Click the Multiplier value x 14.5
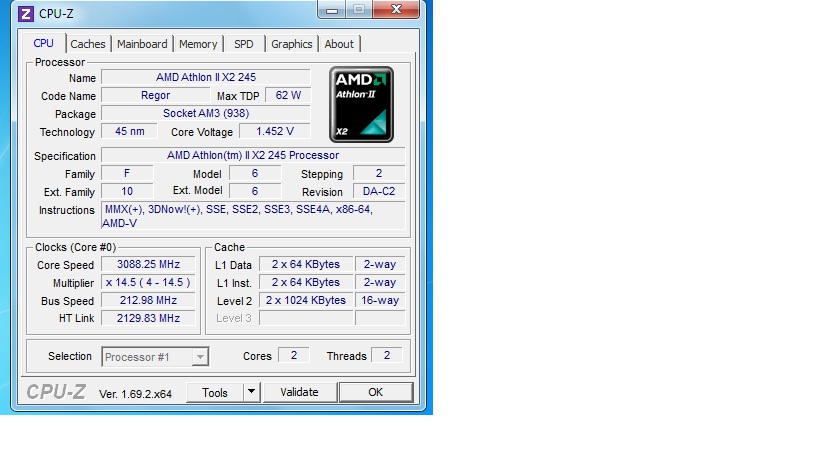 coord(148,282)
